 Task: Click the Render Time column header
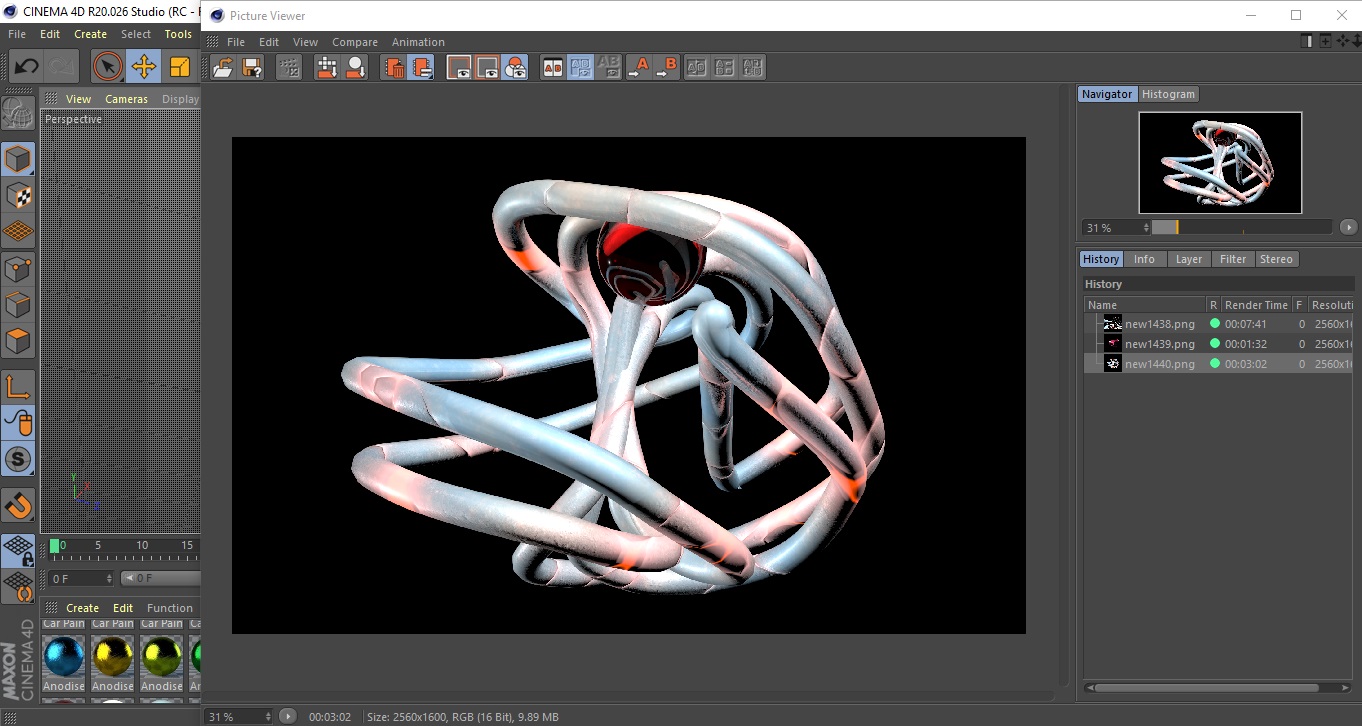pyautogui.click(x=1256, y=305)
